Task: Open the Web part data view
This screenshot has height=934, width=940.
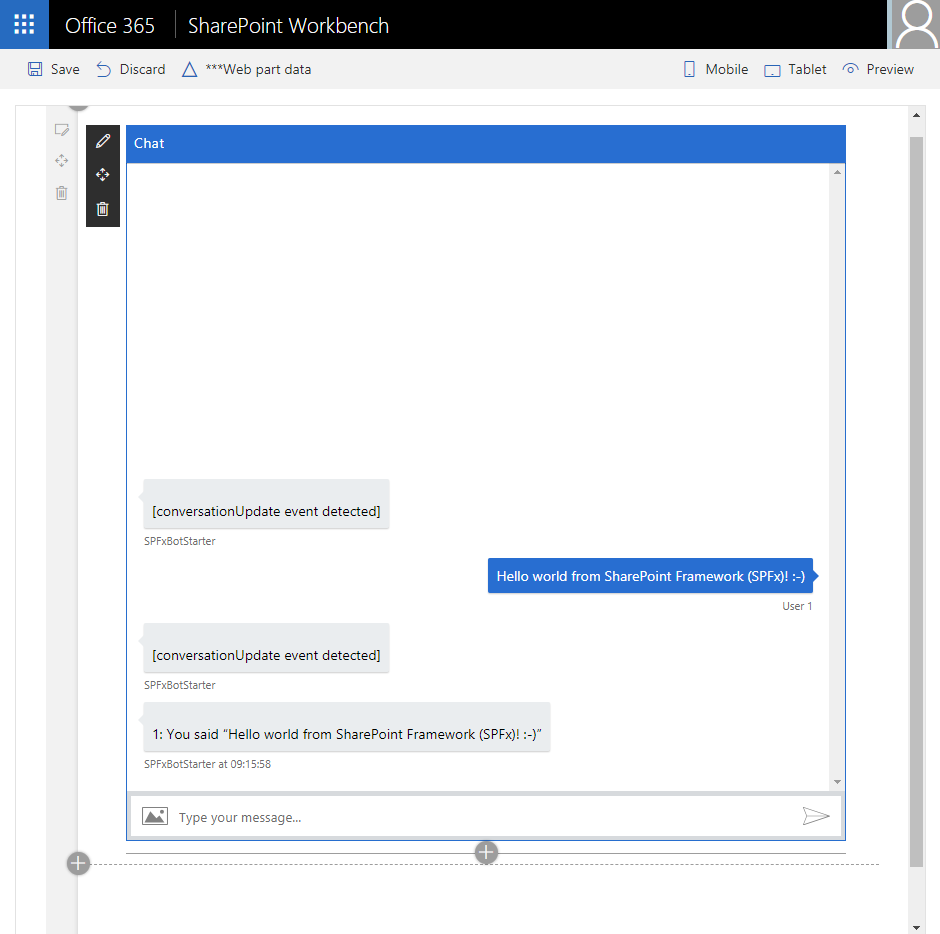Action: 247,69
